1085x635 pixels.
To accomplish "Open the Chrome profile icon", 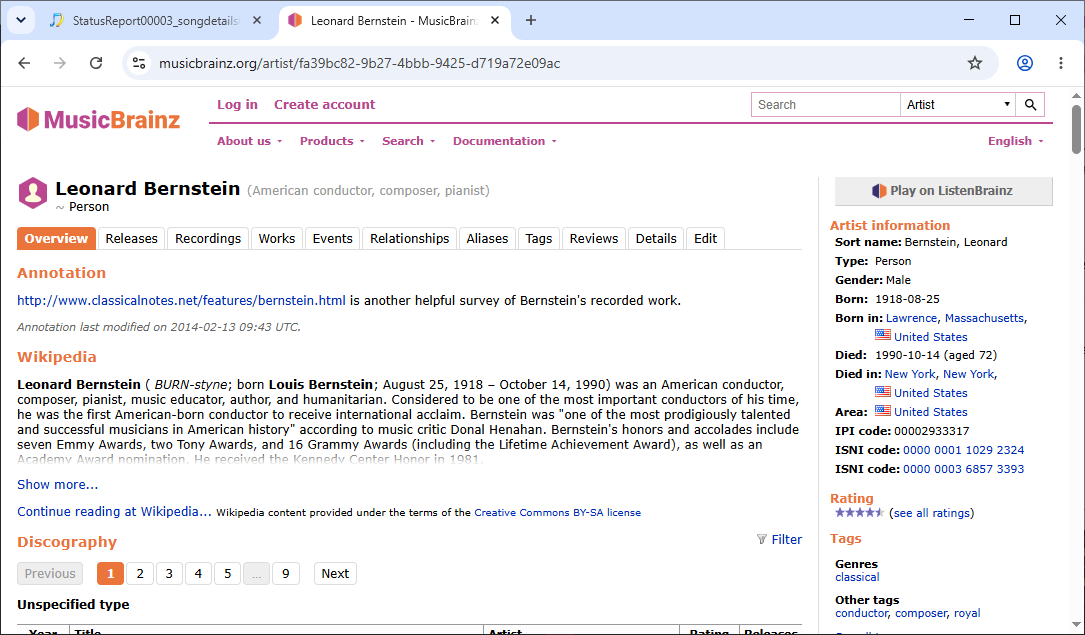I will click(x=1025, y=63).
